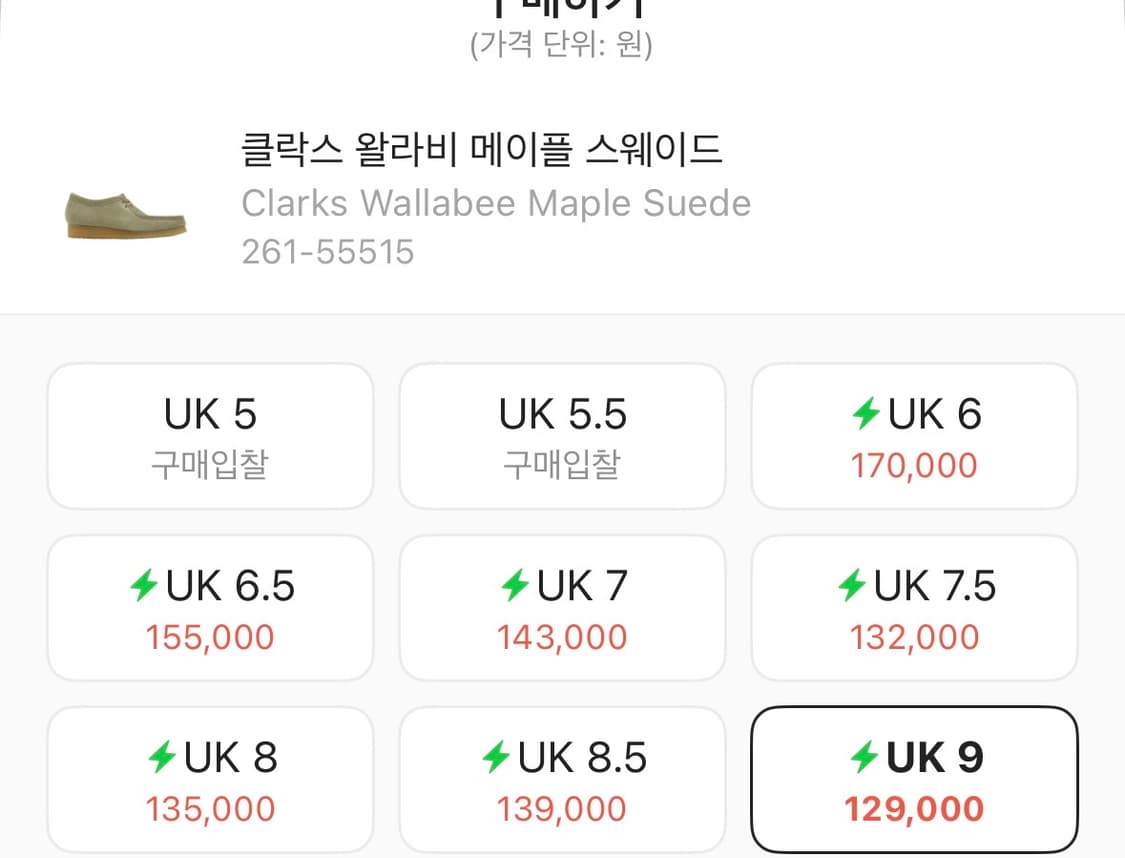The height and width of the screenshot is (858, 1125).
Task: Select size UK 5.5 with 구매입찰 option
Action: [561, 435]
